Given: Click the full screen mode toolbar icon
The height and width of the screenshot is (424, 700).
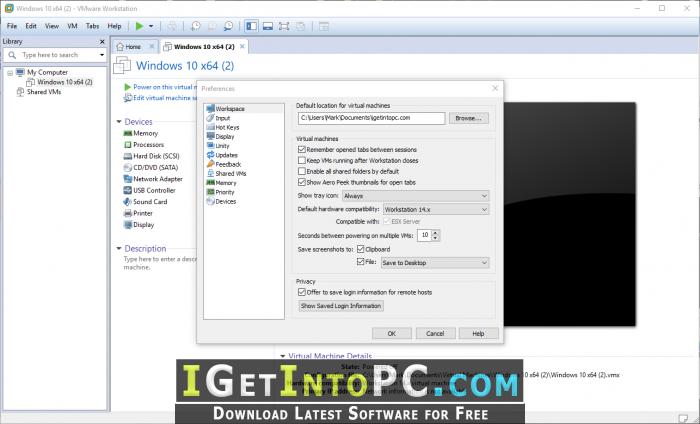Looking at the screenshot, I should pyautogui.click(x=284, y=26).
